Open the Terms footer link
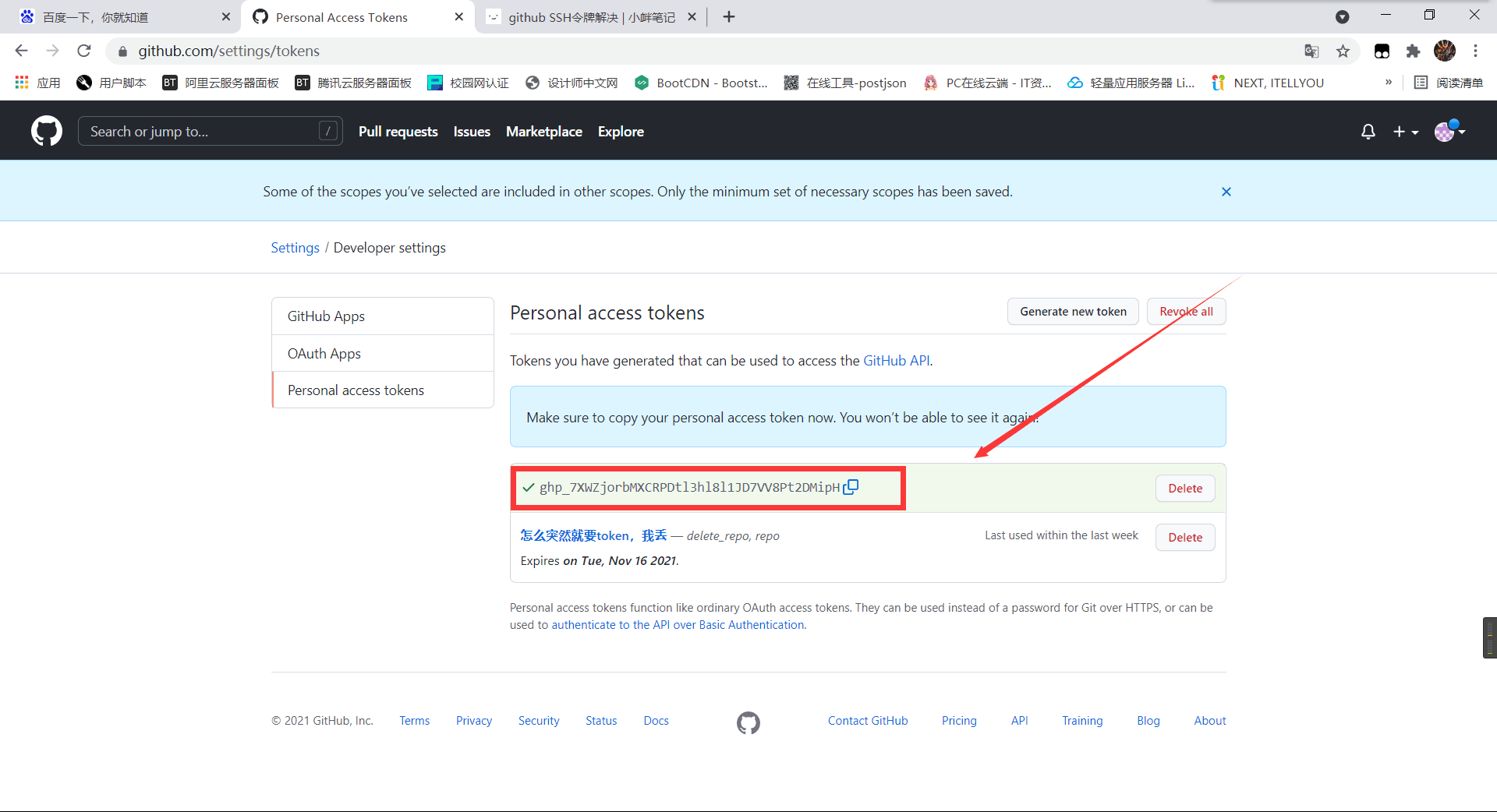Image resolution: width=1497 pixels, height=812 pixels. pyautogui.click(x=414, y=721)
